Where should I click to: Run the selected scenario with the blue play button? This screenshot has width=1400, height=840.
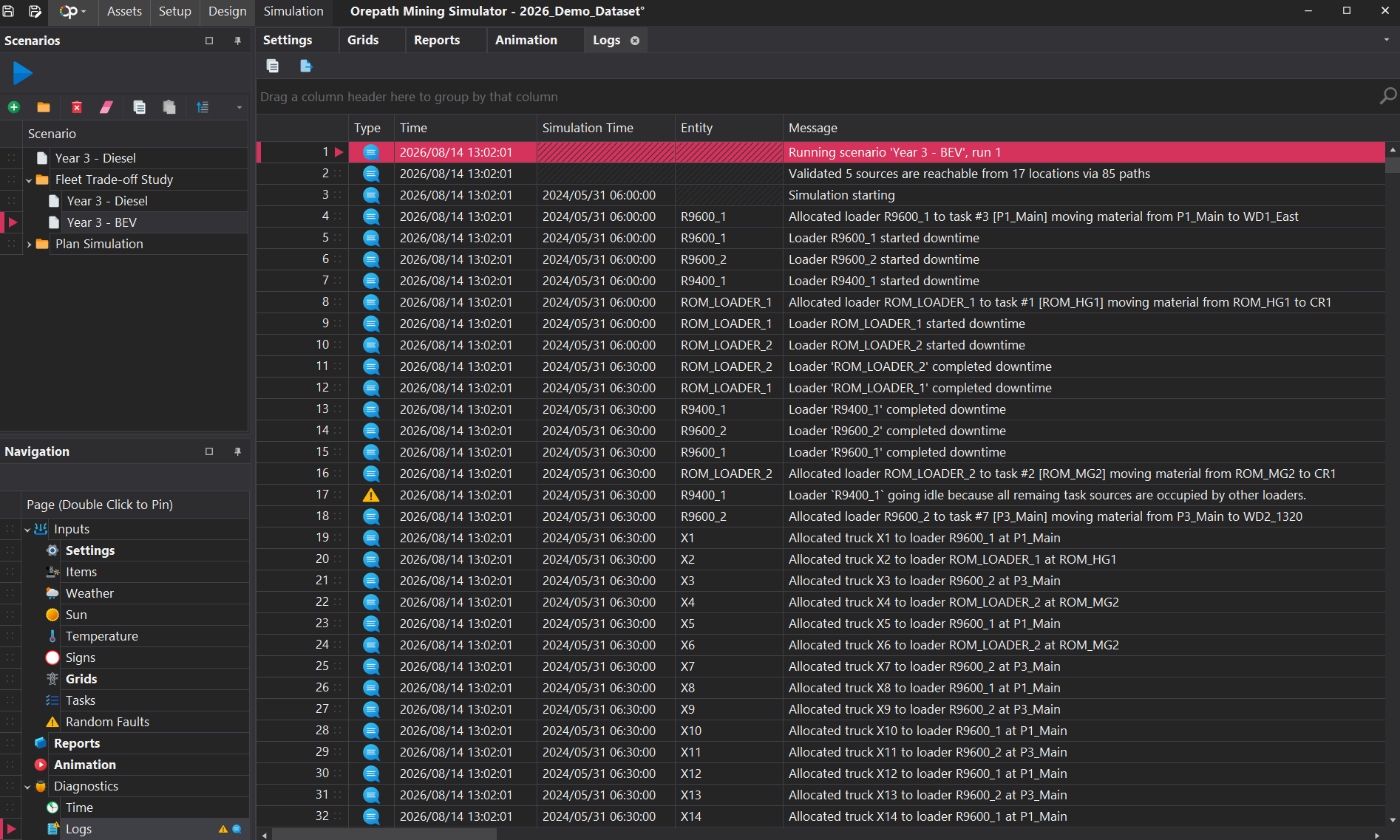(x=22, y=72)
